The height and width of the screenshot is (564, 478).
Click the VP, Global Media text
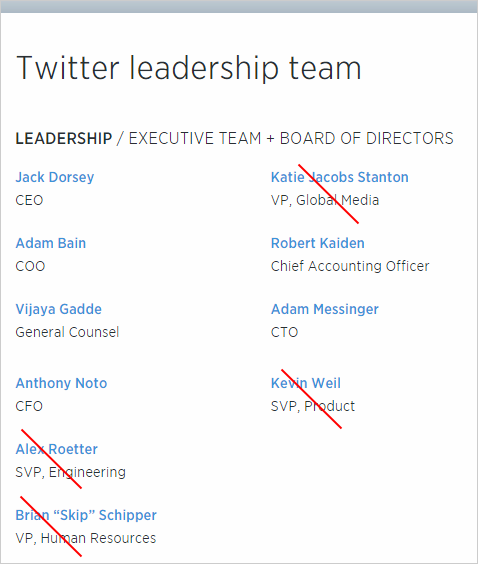pyautogui.click(x=325, y=200)
